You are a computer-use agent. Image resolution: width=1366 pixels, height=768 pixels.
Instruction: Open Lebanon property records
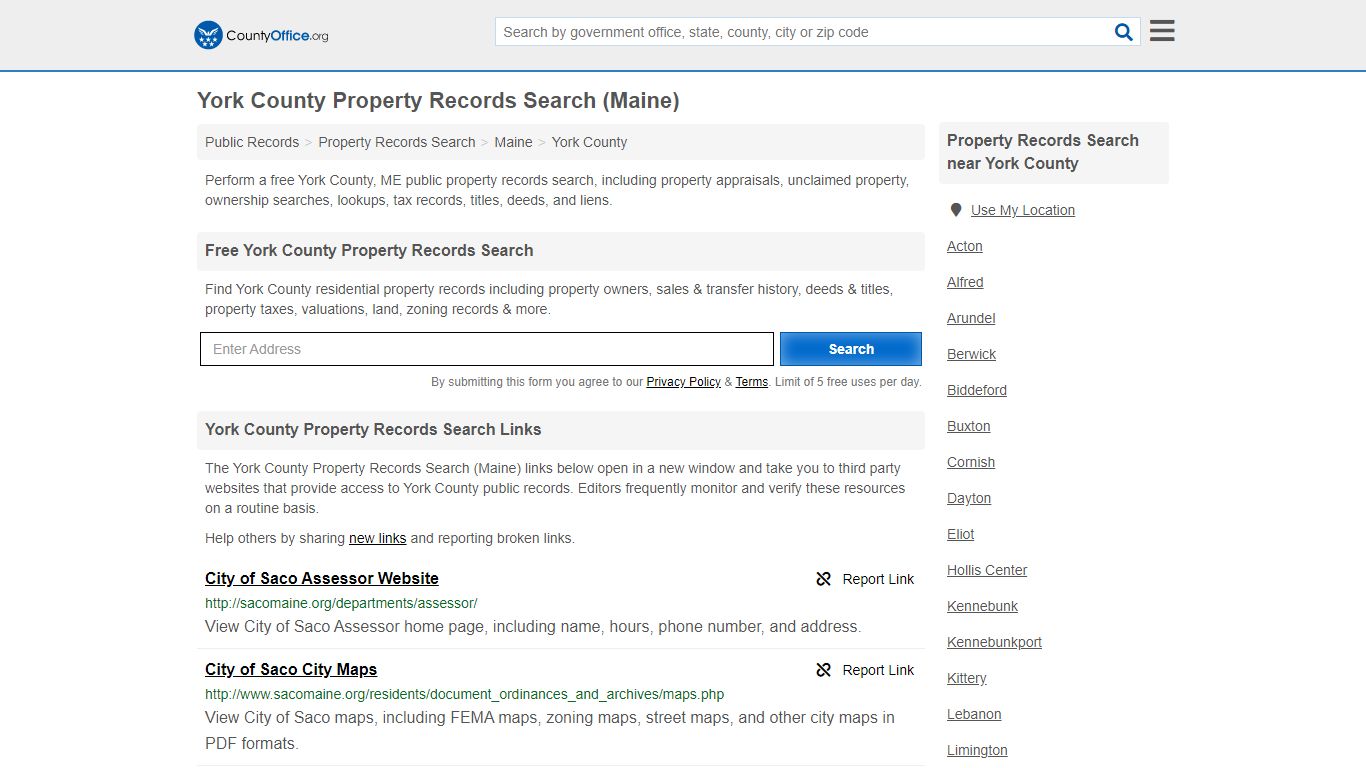974,714
